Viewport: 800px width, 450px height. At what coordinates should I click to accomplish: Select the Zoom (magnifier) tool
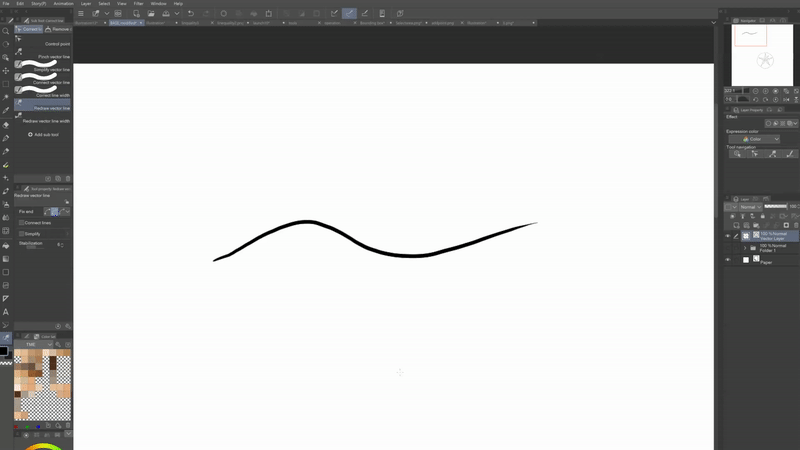click(x=6, y=31)
